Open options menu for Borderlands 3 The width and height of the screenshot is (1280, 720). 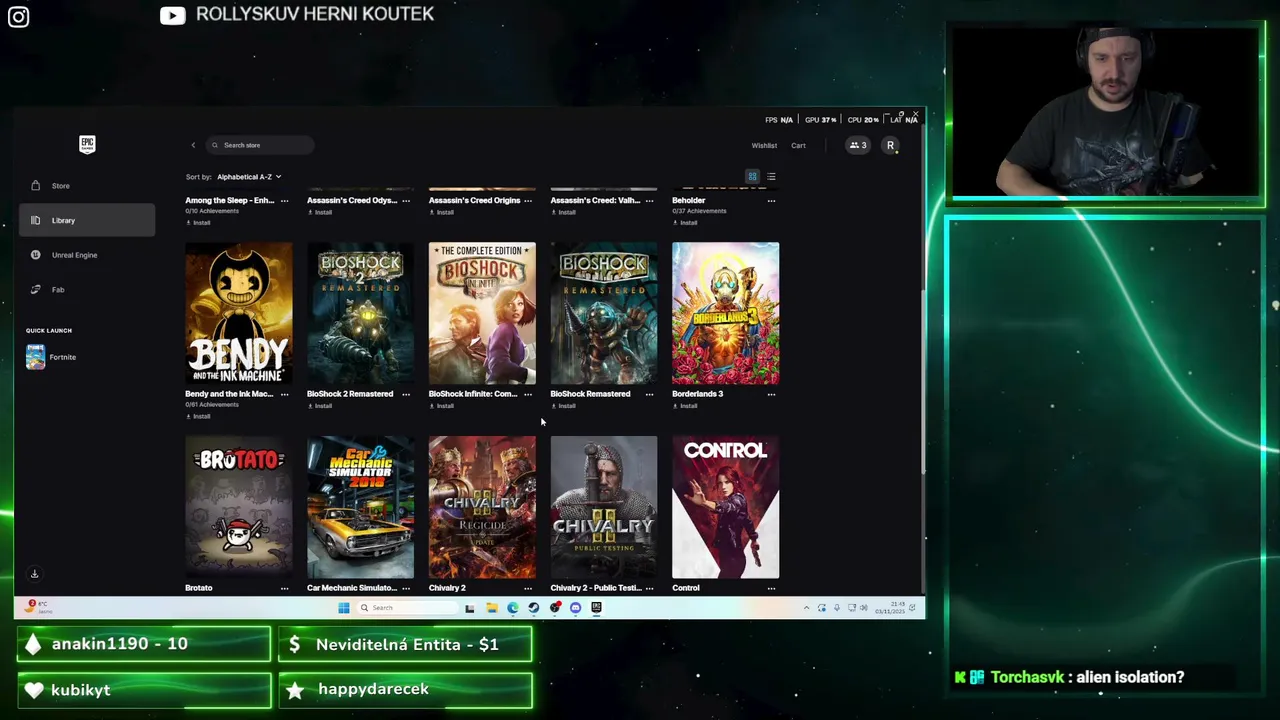771,394
